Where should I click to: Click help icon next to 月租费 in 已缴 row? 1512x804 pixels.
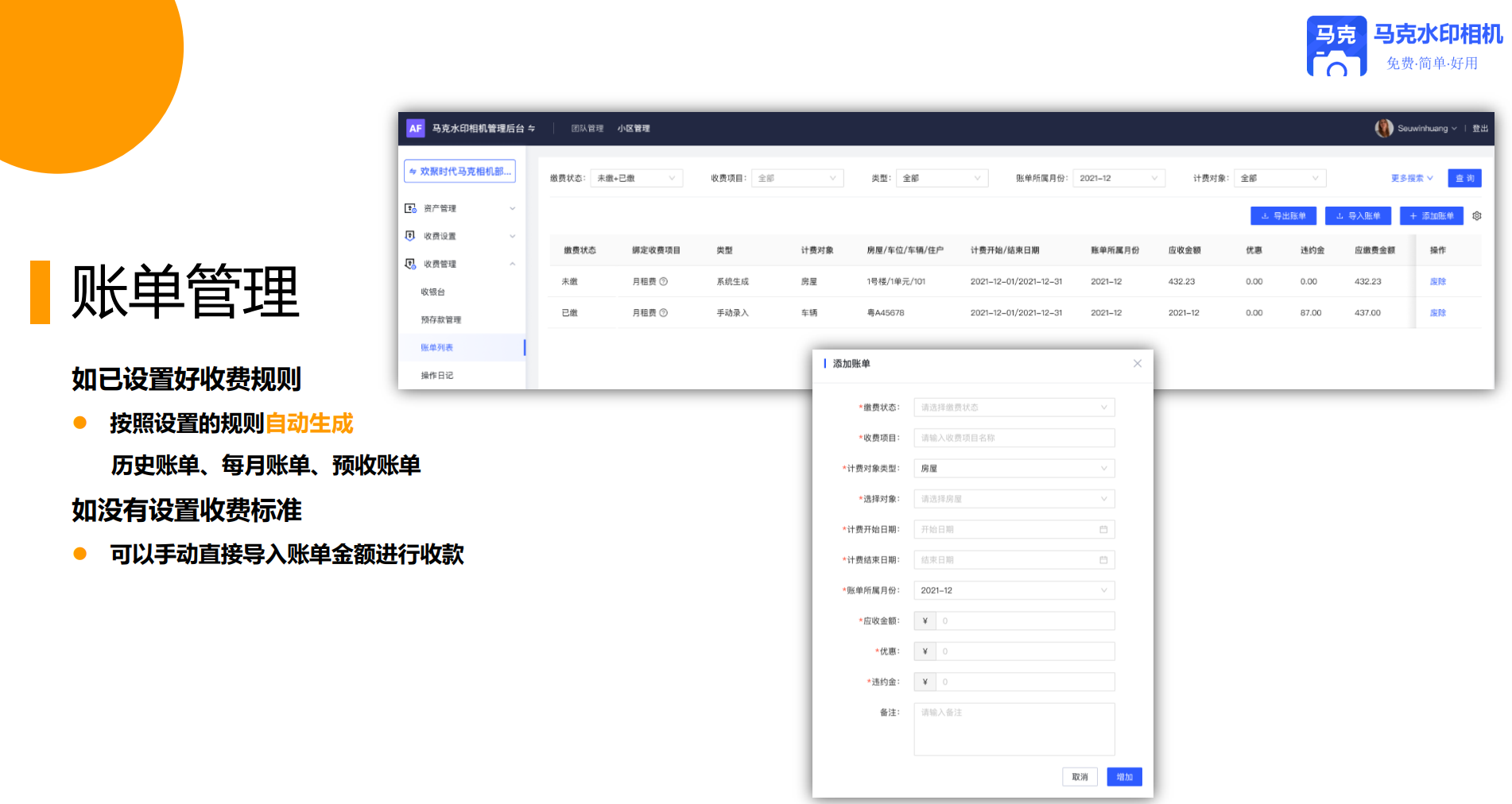click(664, 312)
